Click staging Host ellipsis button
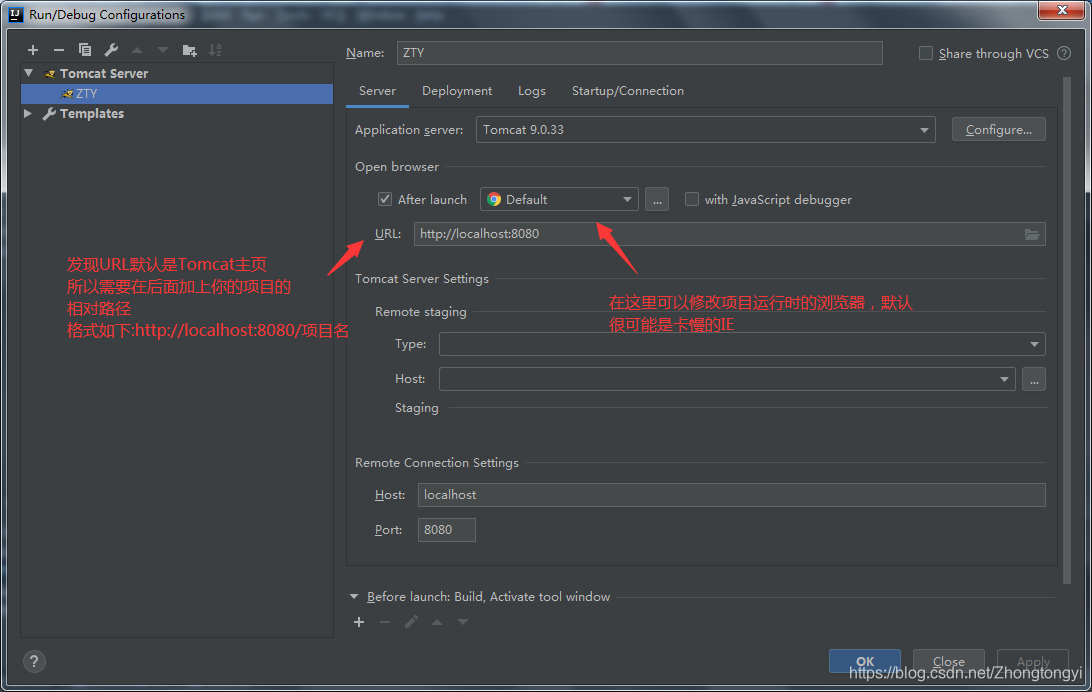The image size is (1092, 692). pos(1034,379)
